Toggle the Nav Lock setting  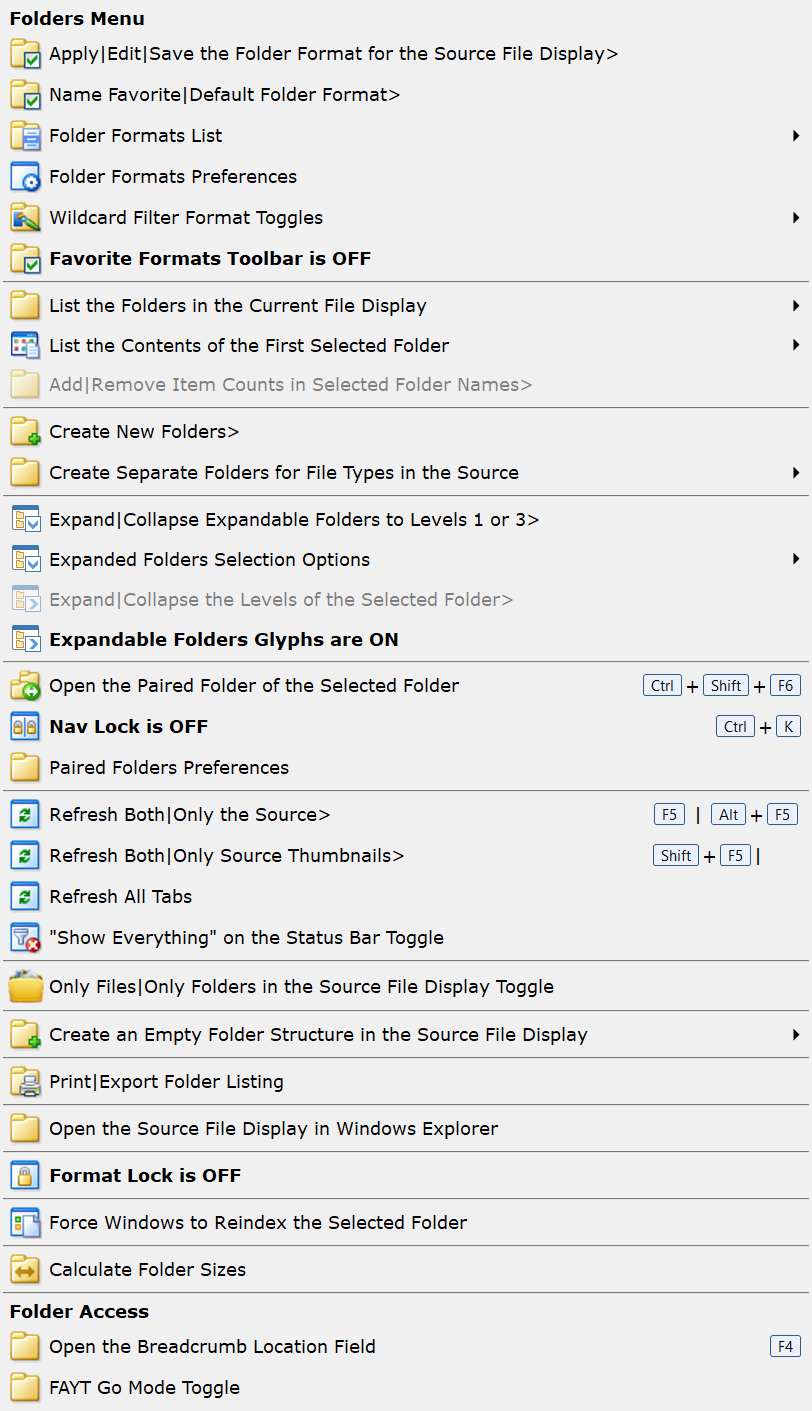[128, 727]
